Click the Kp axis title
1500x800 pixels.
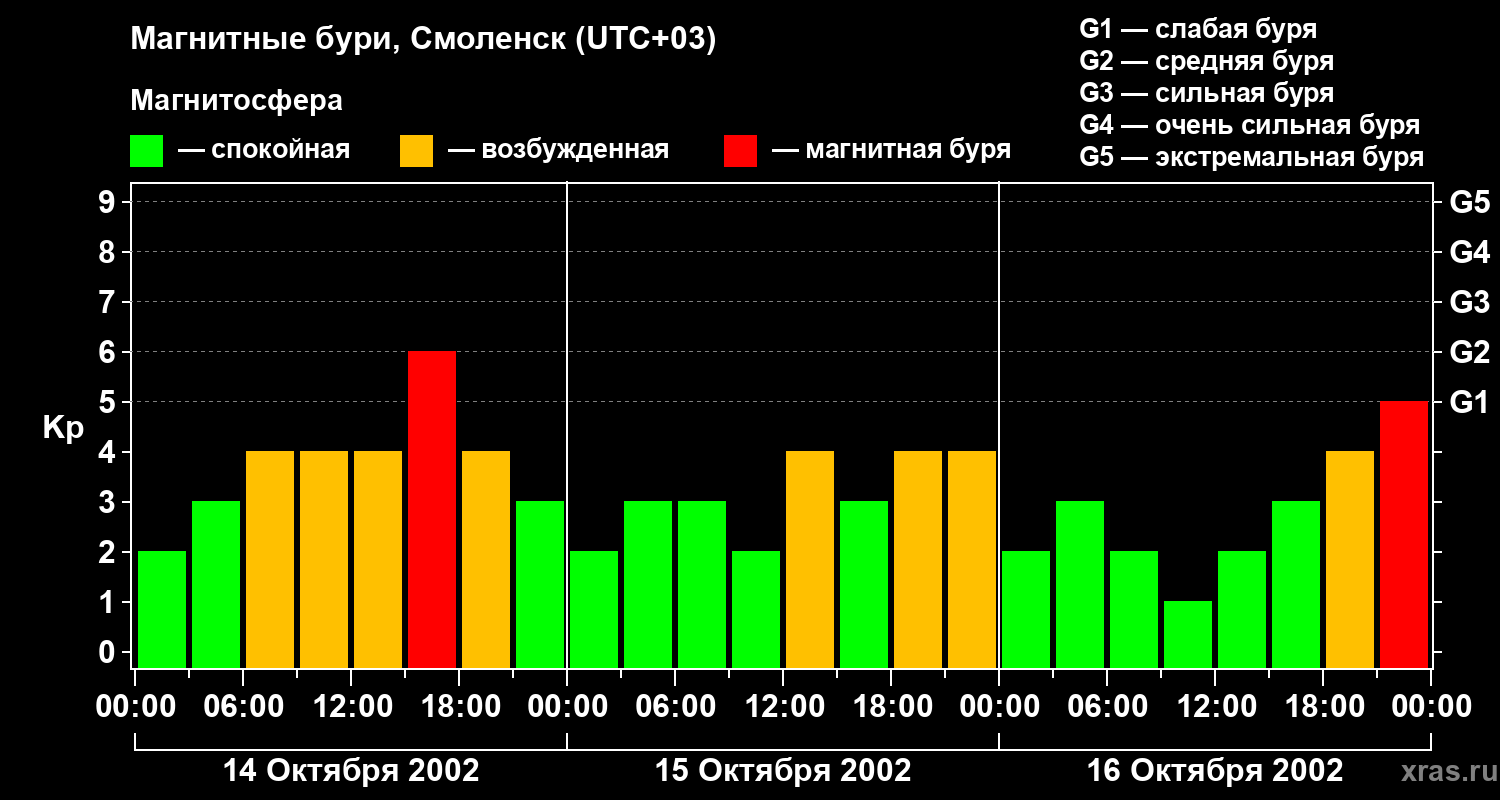[x=64, y=428]
